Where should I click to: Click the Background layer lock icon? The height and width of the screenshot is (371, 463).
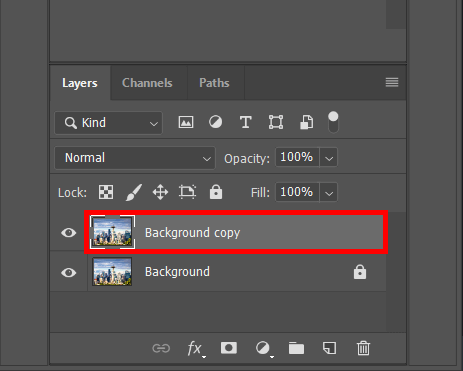coord(360,272)
